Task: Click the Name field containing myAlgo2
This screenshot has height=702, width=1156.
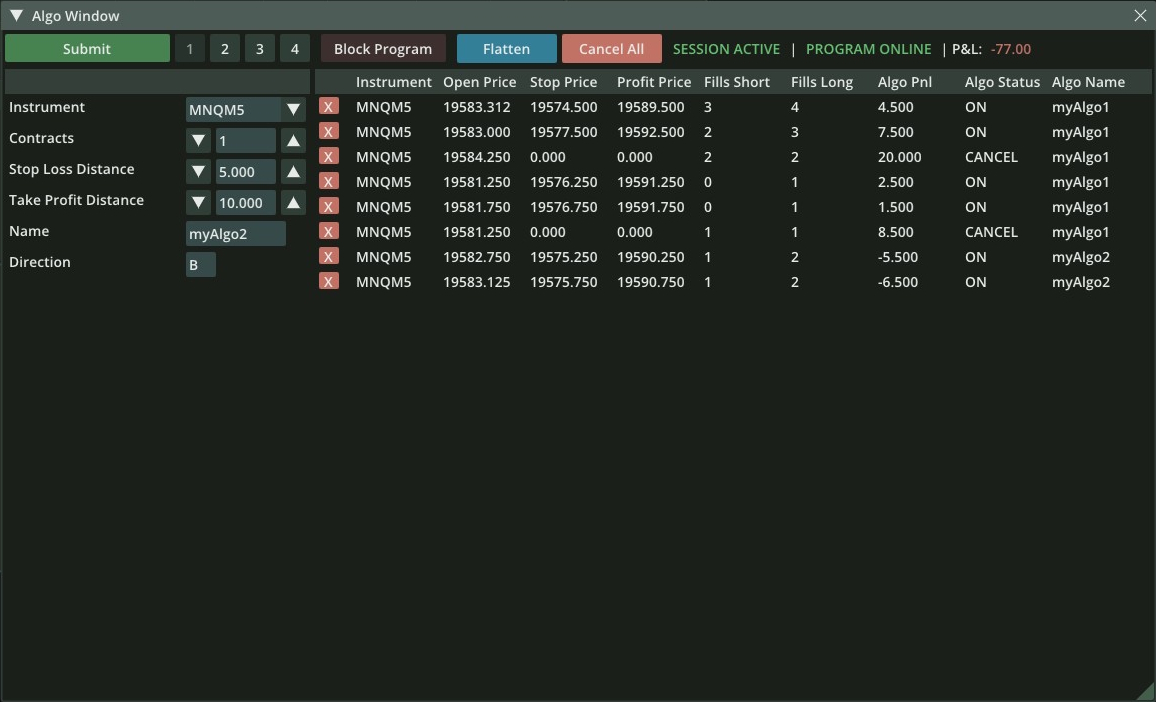Action: 236,234
